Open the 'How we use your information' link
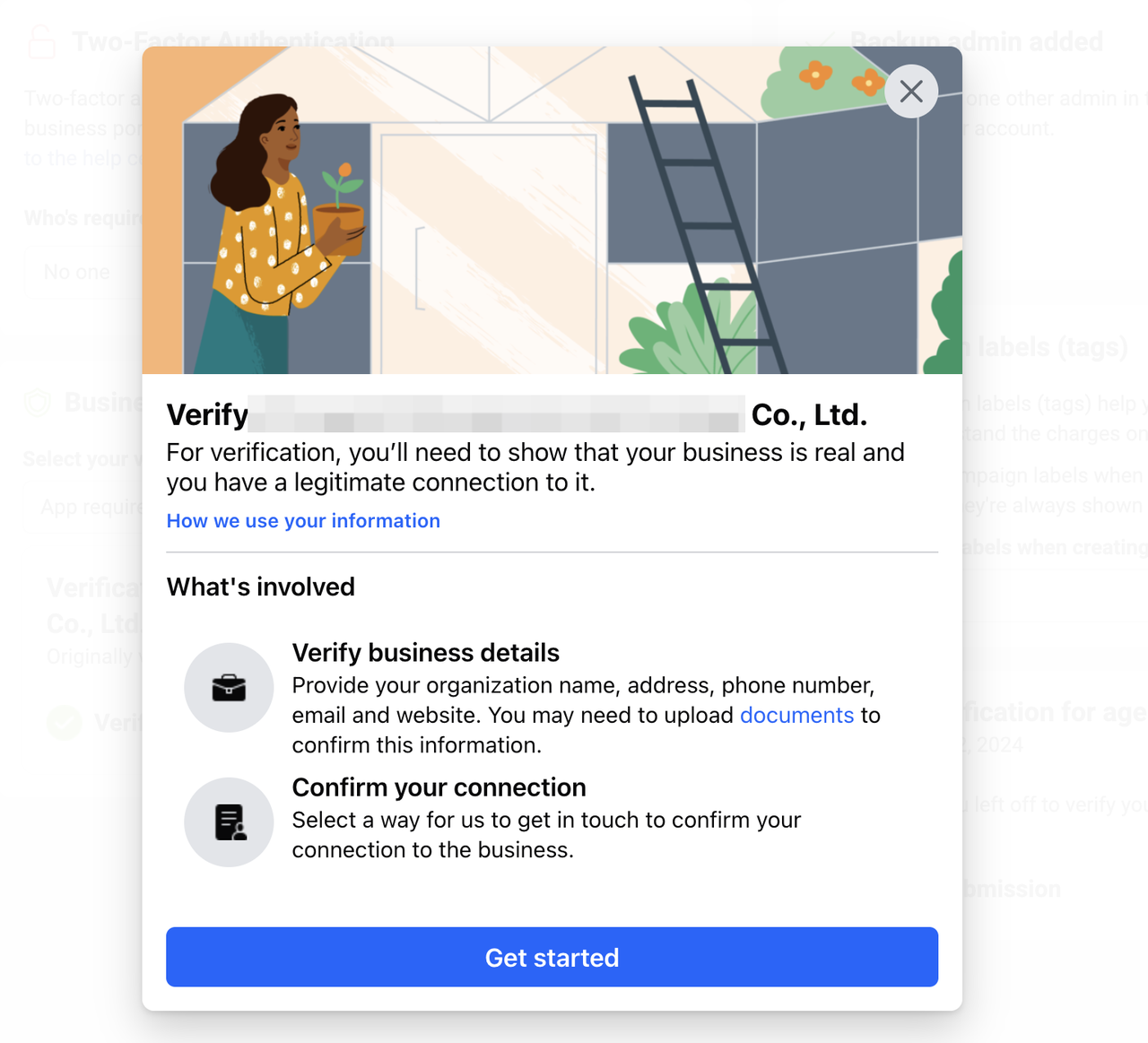Viewport: 1148px width, 1043px height. (x=303, y=521)
